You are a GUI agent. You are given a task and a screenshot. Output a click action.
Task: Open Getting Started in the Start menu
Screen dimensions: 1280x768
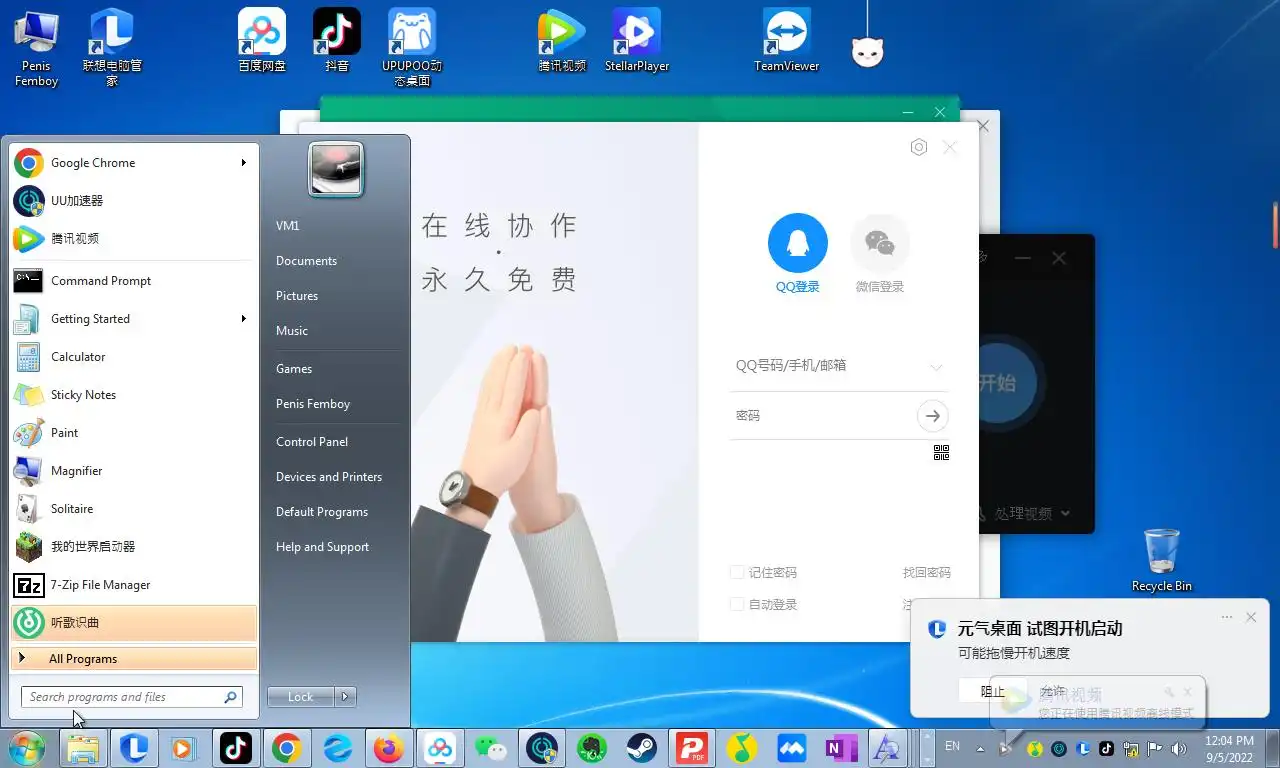point(134,319)
